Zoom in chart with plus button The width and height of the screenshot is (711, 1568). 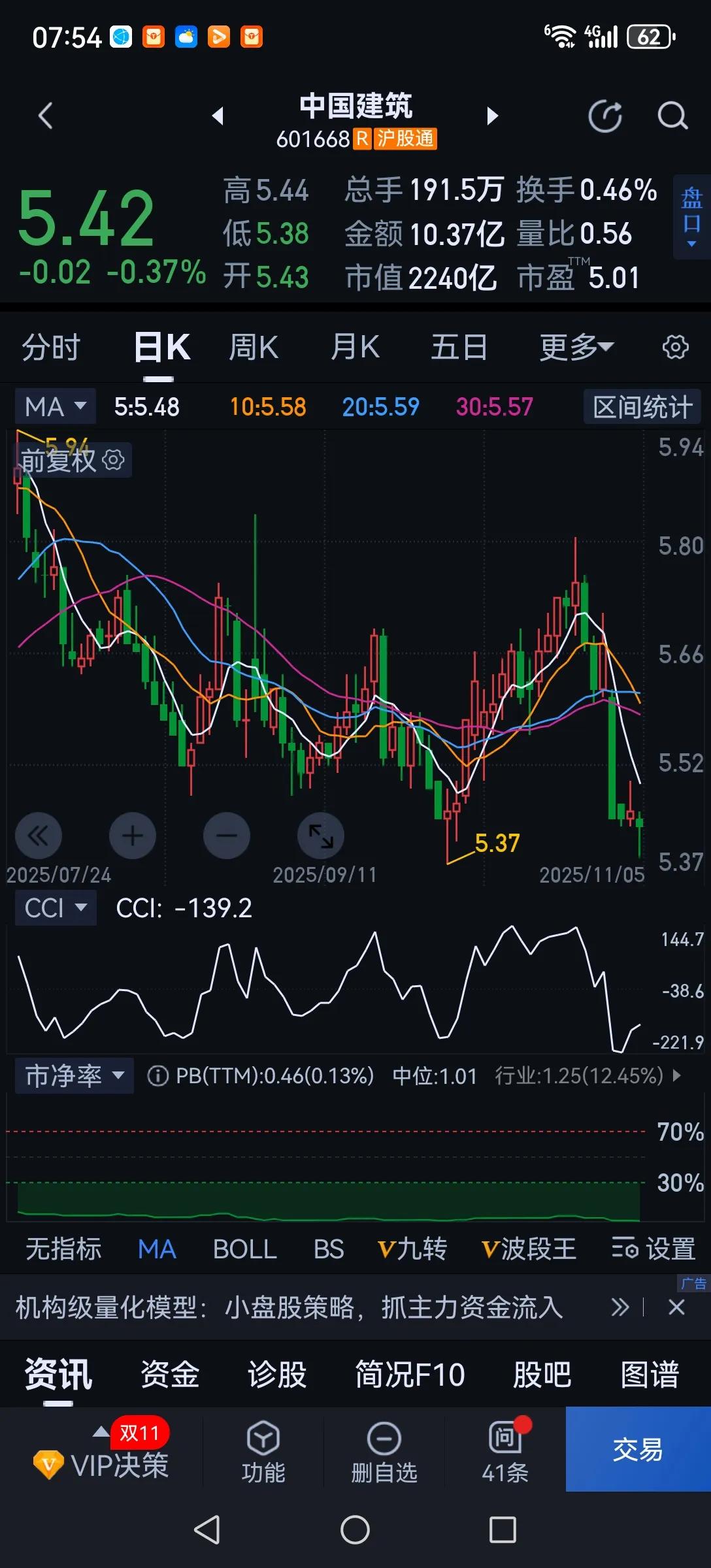pyautogui.click(x=133, y=836)
